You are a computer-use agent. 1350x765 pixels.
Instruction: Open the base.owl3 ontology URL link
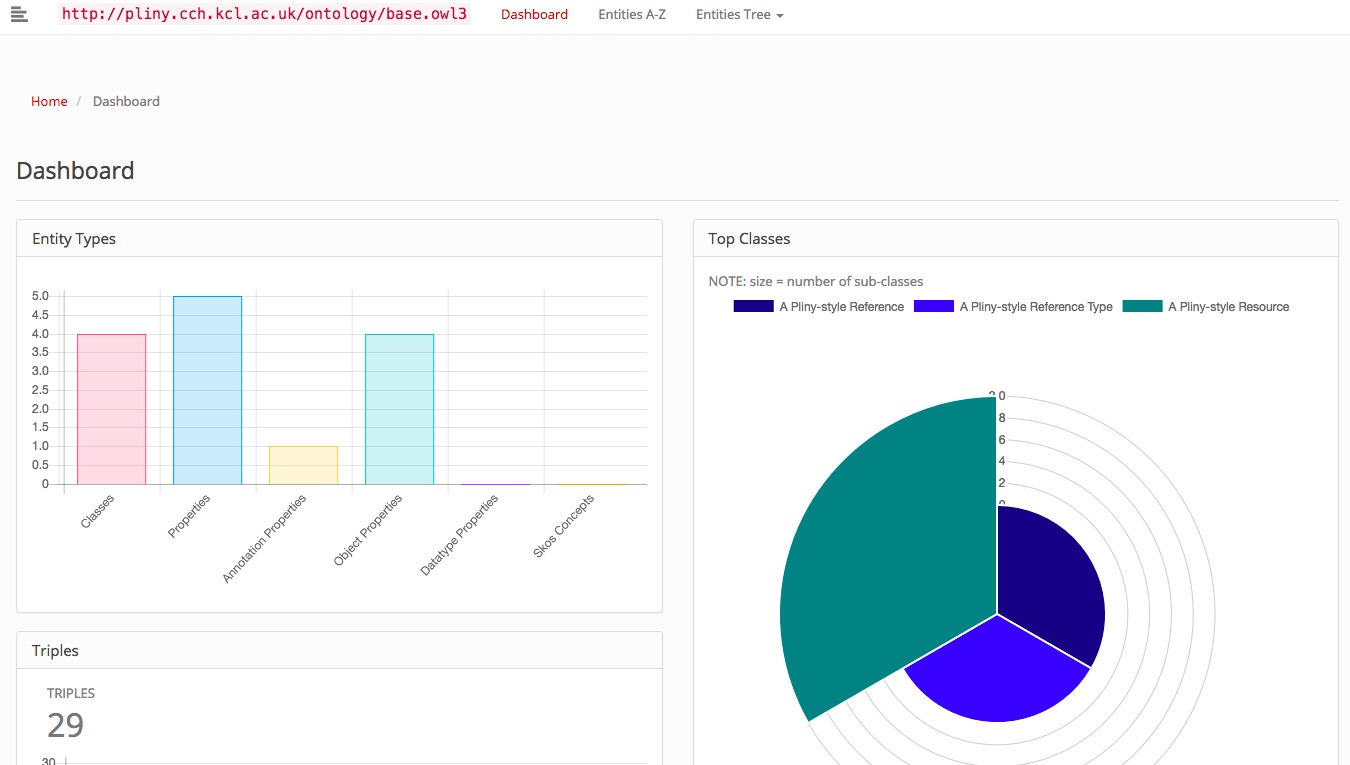264,14
